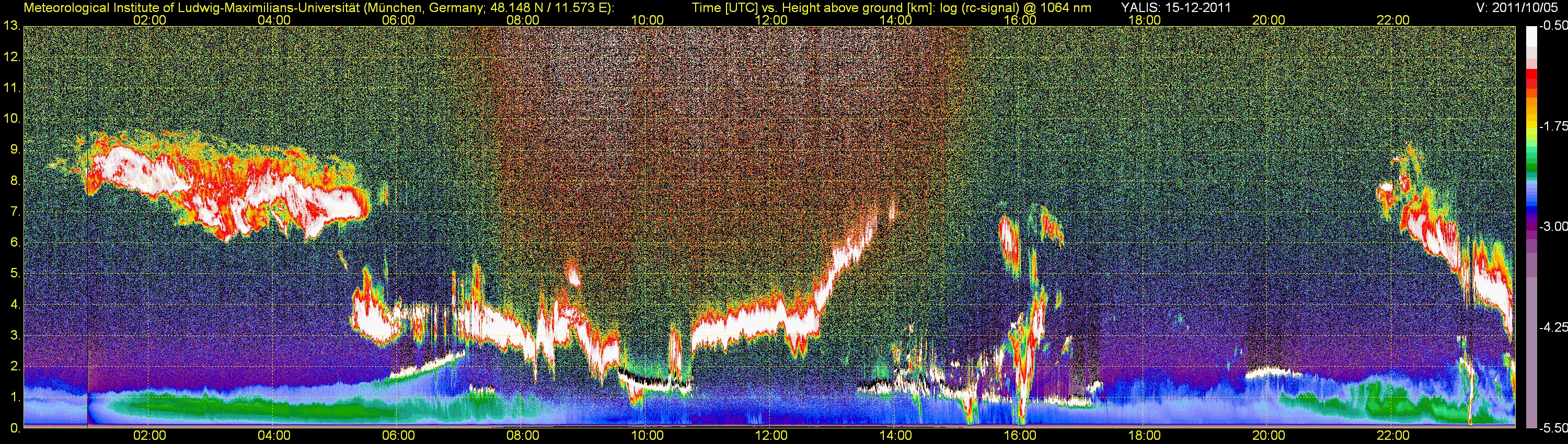Click the height label '13.' on left axis
This screenshot has height=444, width=1568.
point(12,26)
